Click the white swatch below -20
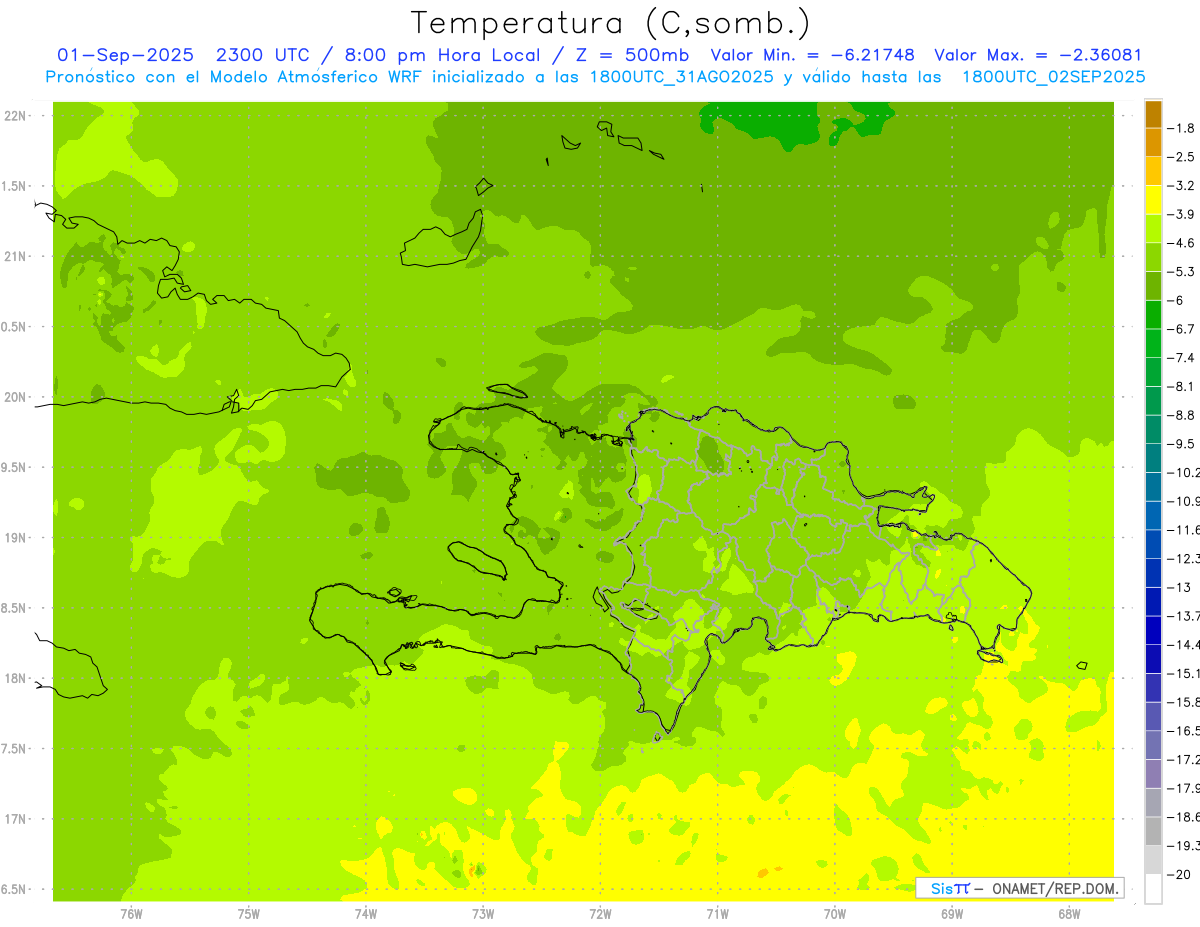The image size is (1200, 927). click(x=1153, y=889)
